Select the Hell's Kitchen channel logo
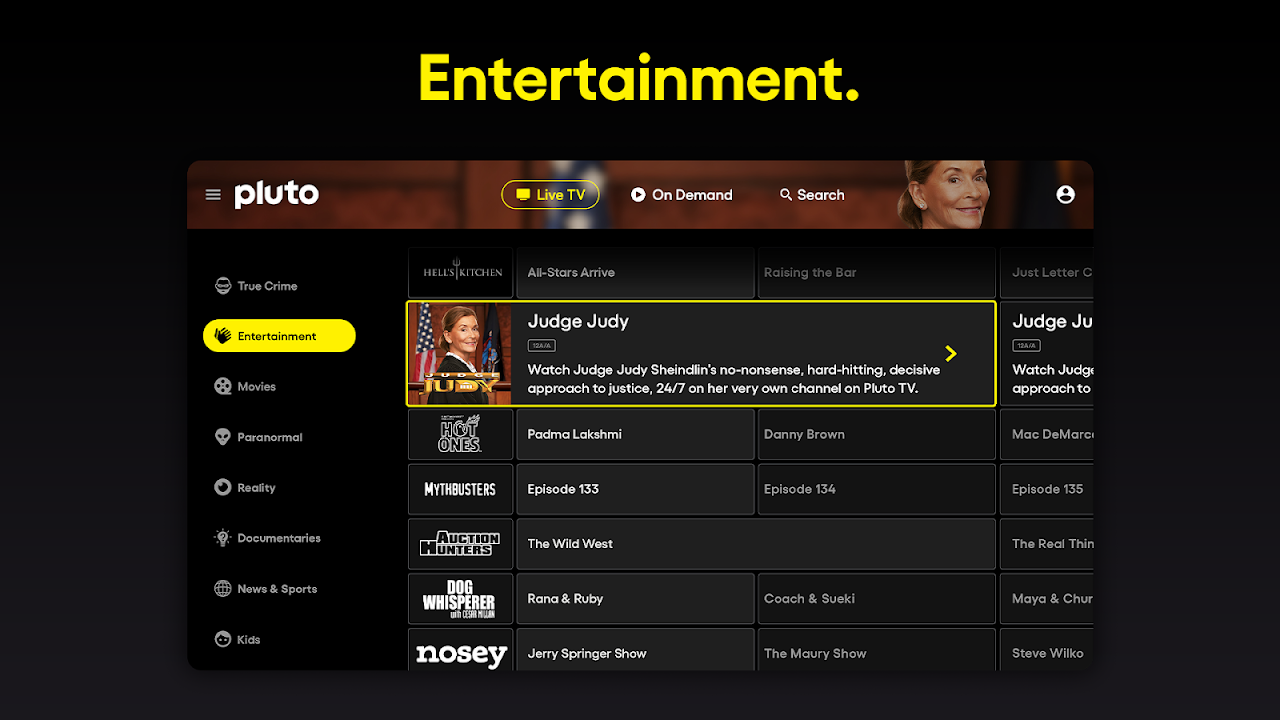 [461, 272]
